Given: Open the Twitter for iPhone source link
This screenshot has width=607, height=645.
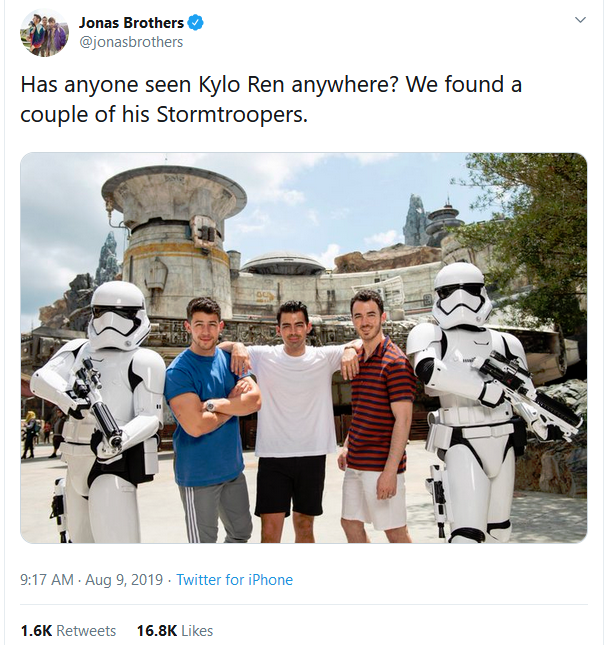Looking at the screenshot, I should point(234,580).
